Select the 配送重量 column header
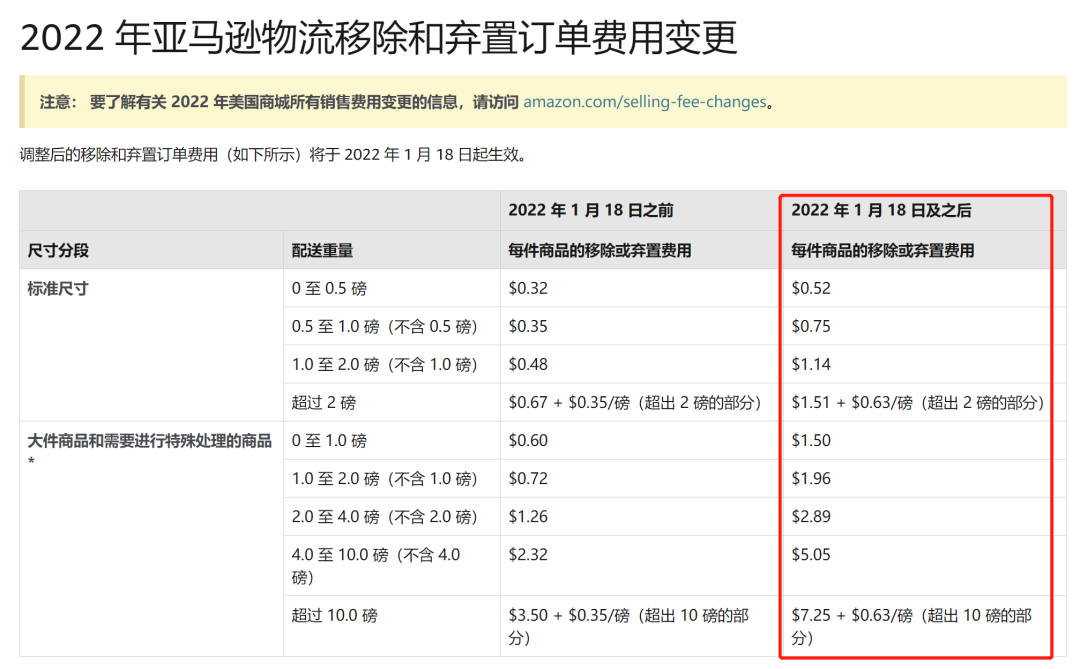This screenshot has height=669, width=1080. (322, 250)
